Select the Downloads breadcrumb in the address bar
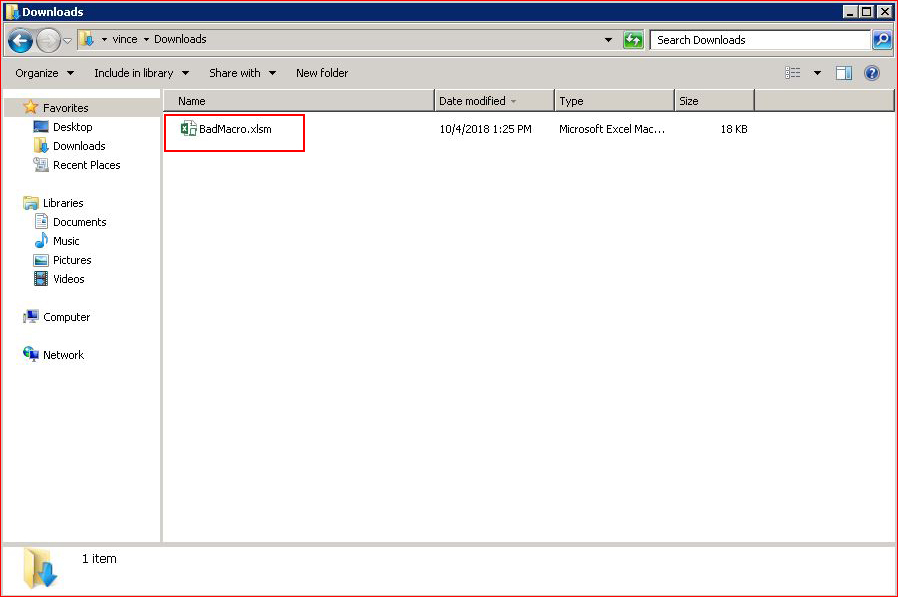 (180, 39)
